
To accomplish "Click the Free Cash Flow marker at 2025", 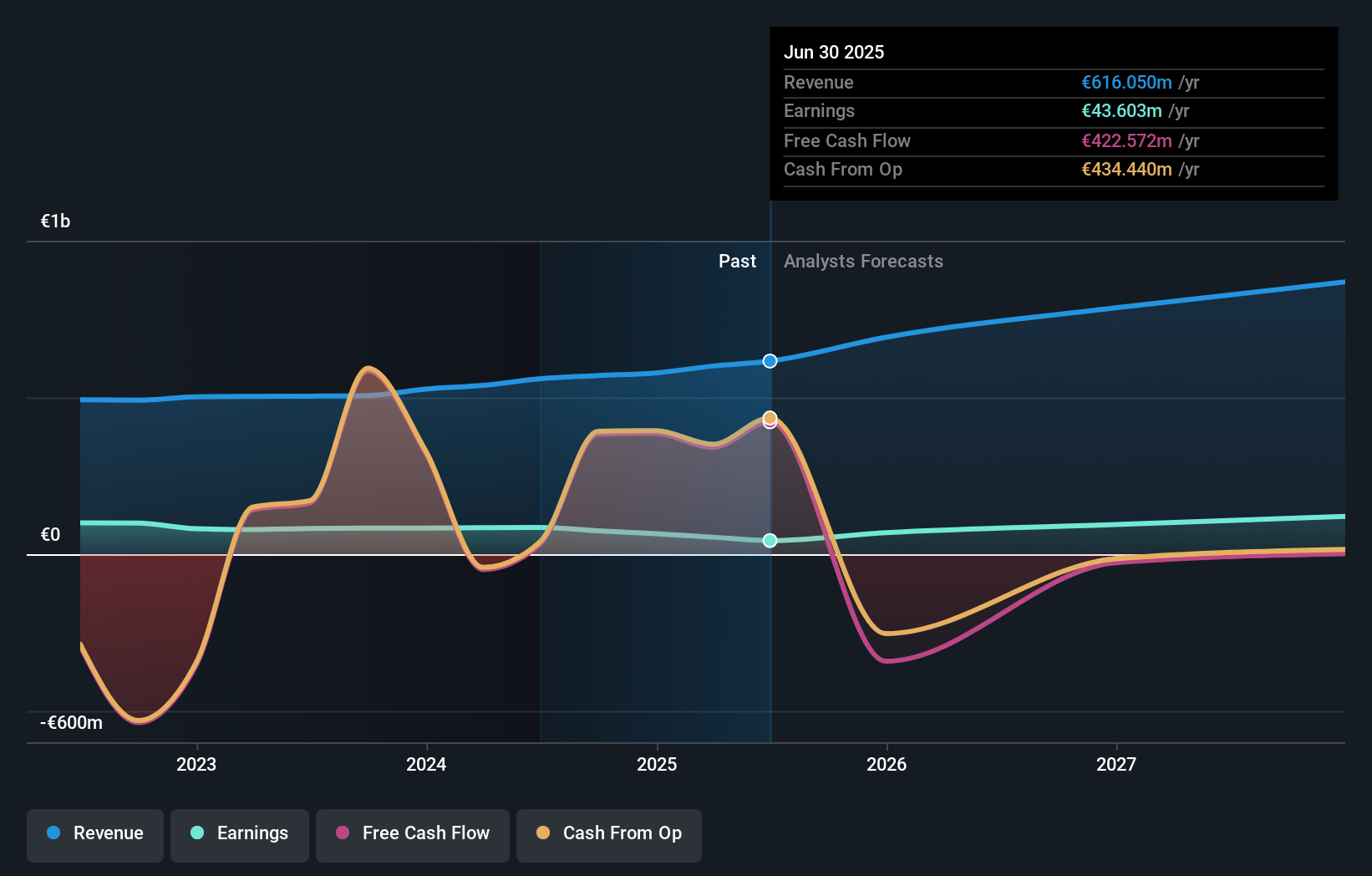I will [768, 424].
